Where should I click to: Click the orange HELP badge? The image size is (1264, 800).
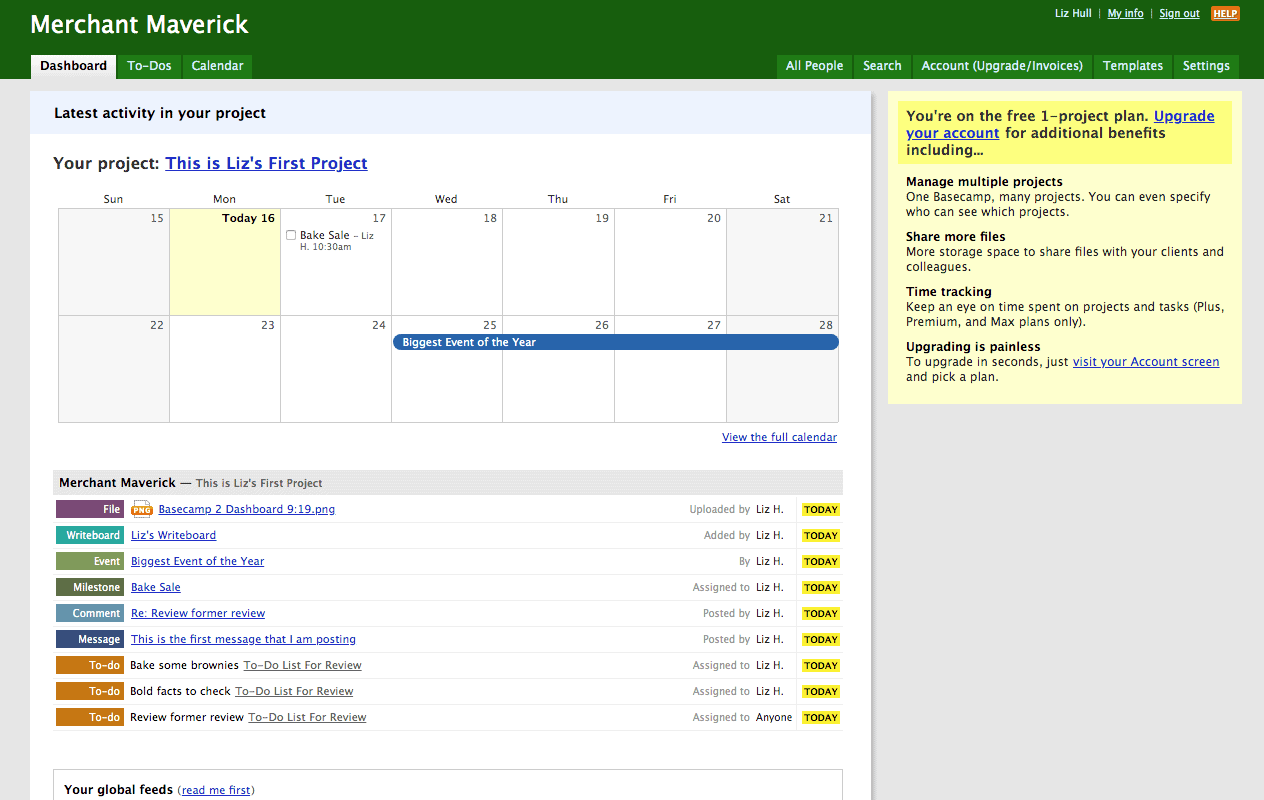[x=1225, y=13]
